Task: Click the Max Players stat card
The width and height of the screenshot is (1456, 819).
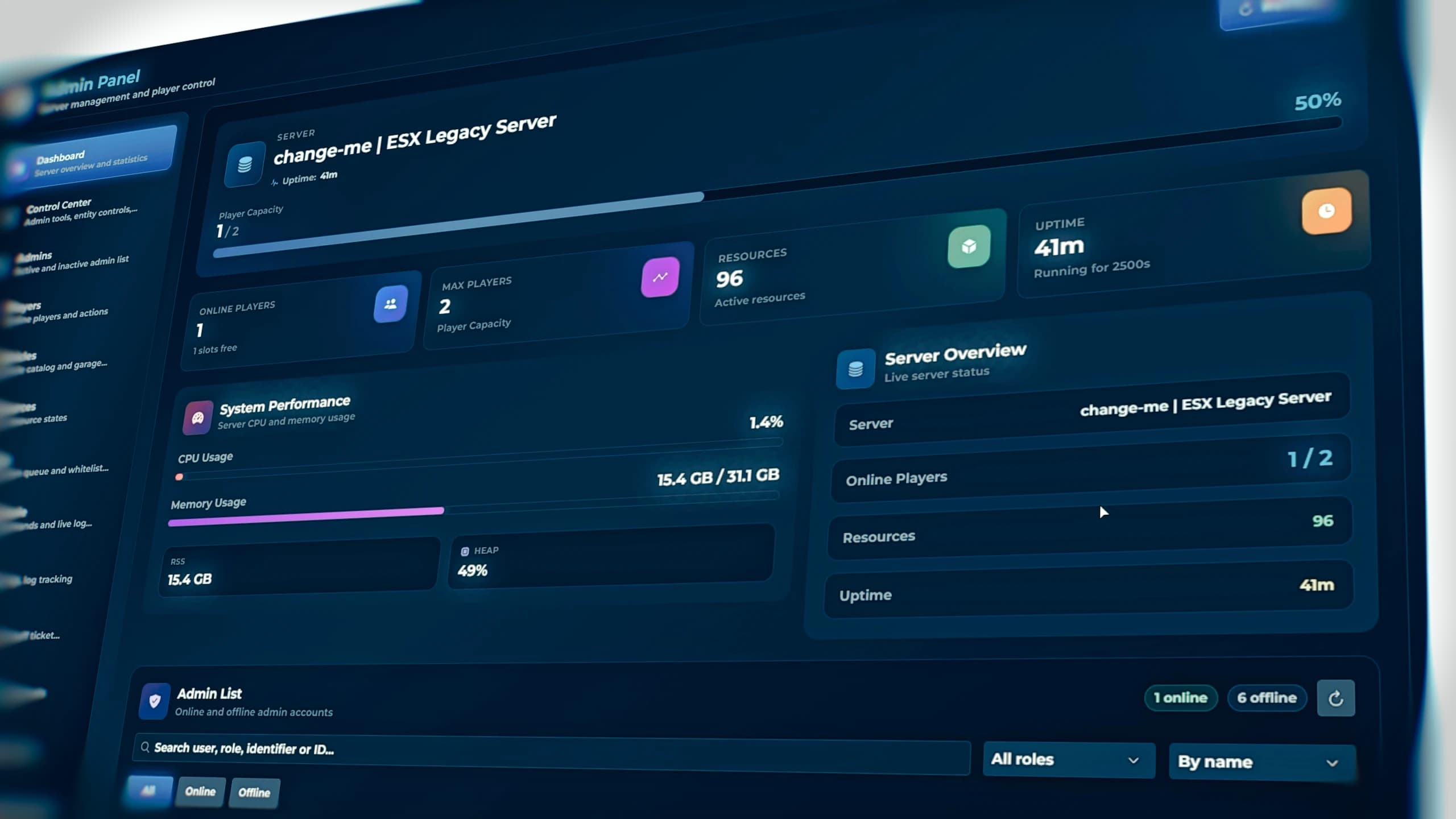Action: tap(560, 296)
